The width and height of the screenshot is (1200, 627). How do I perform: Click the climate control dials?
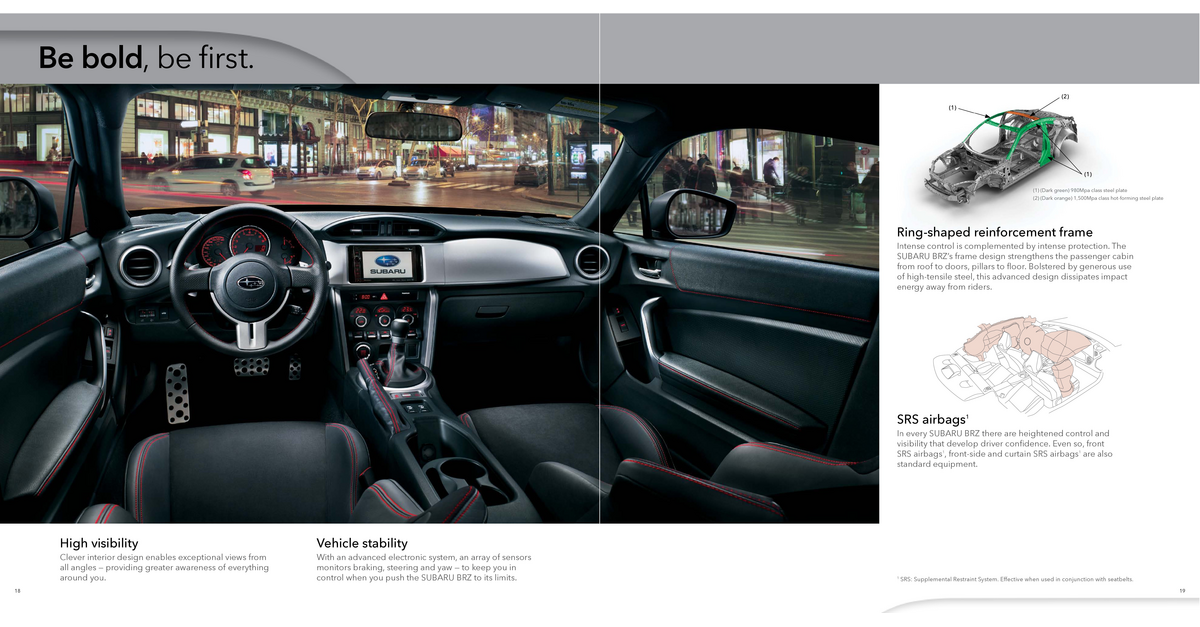[x=383, y=321]
